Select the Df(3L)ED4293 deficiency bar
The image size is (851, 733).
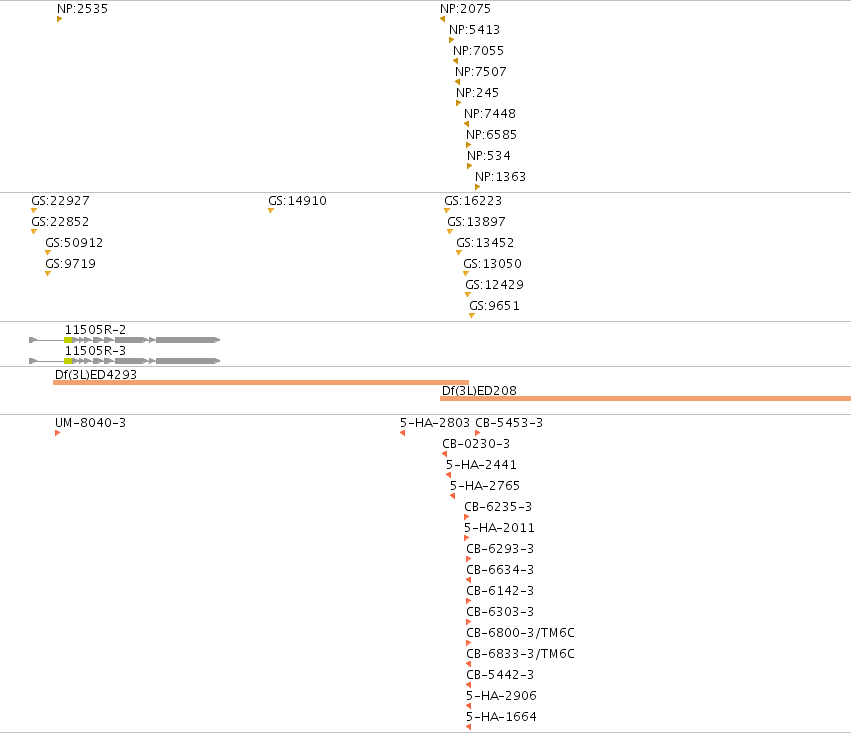coord(261,383)
